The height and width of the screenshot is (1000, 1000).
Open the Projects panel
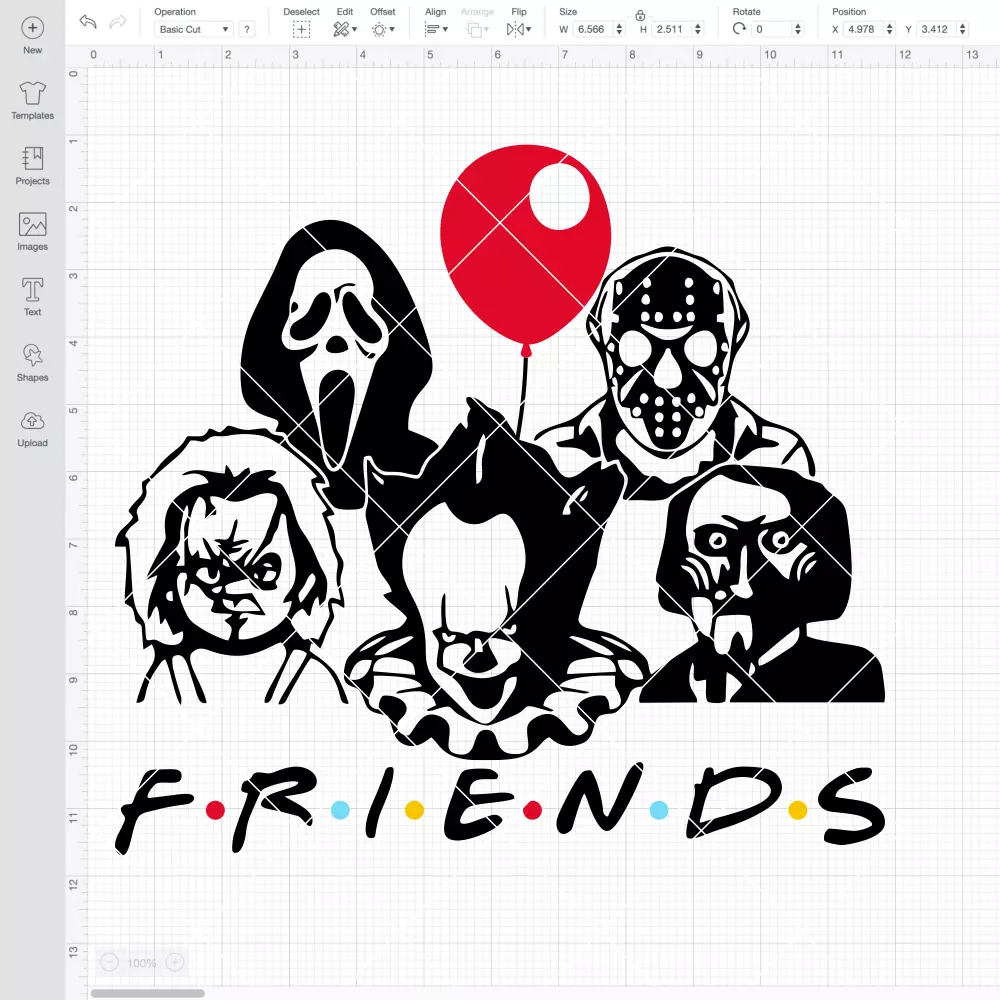tap(33, 166)
